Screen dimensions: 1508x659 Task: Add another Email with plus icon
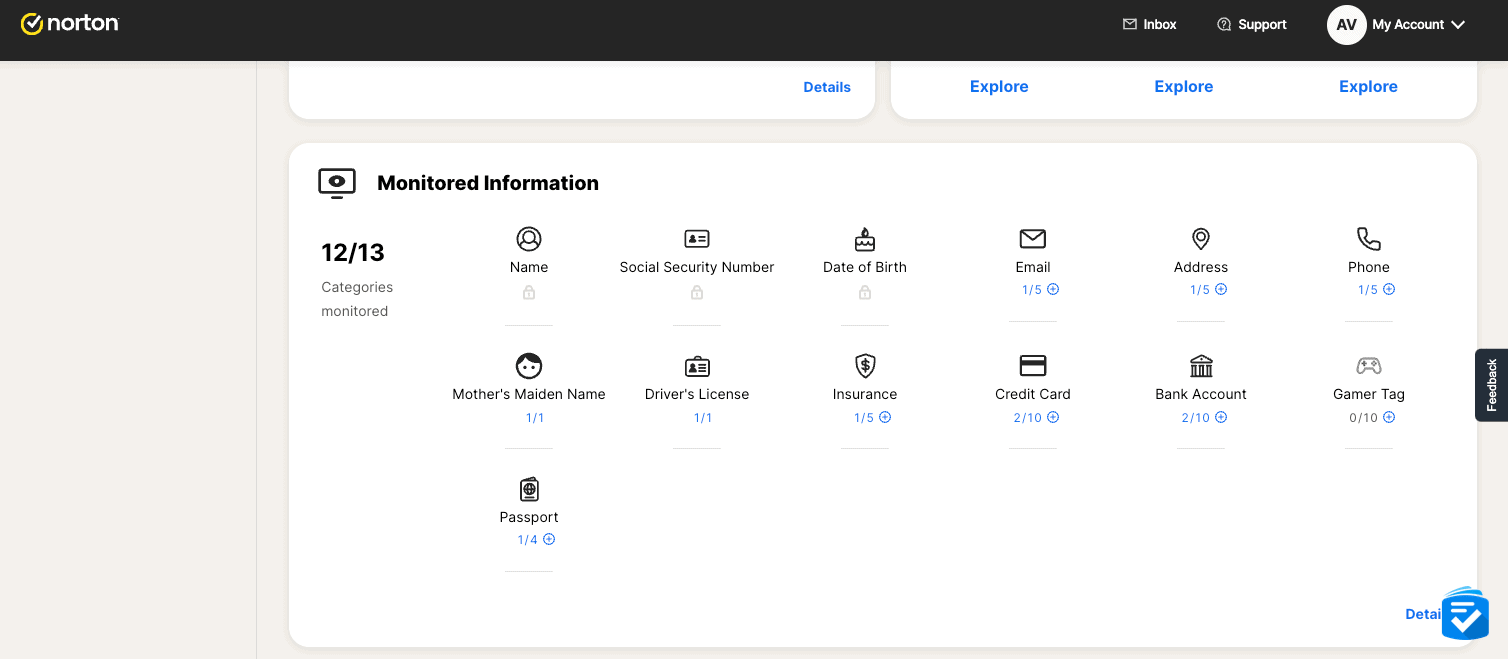1053,290
